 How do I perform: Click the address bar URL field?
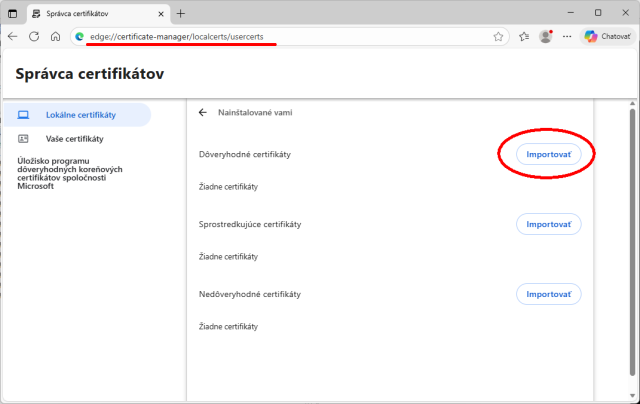click(280, 36)
